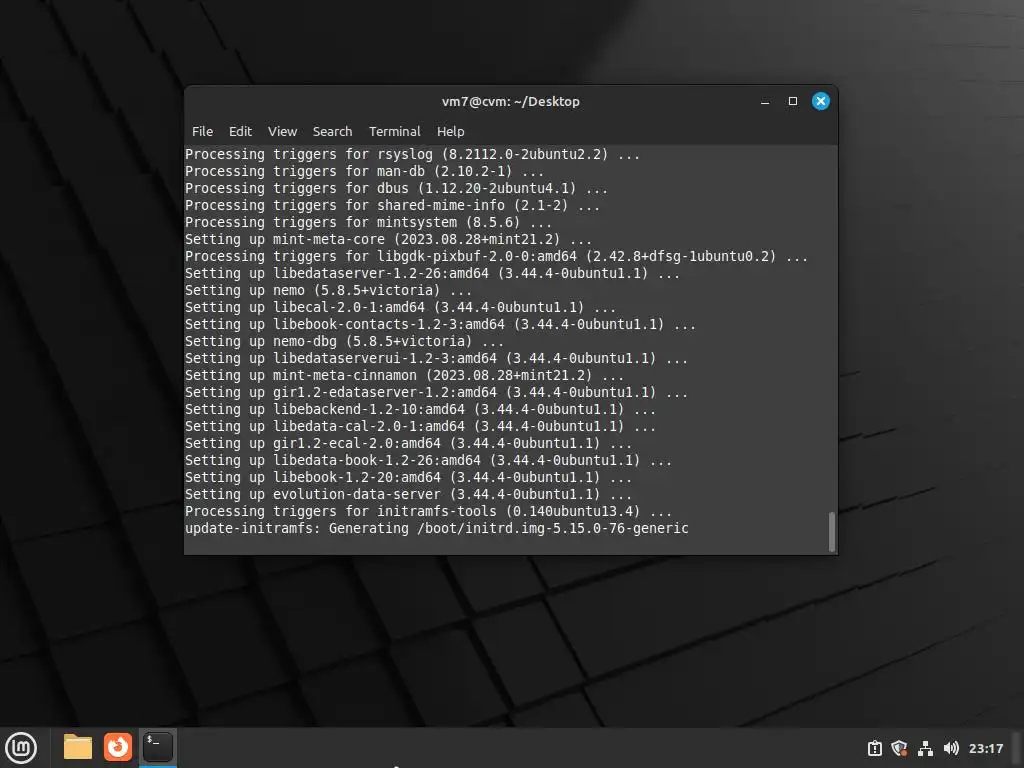The width and height of the screenshot is (1024, 768).
Task: Click the line 'Setting up evolution-data-server'
Action: coord(408,494)
